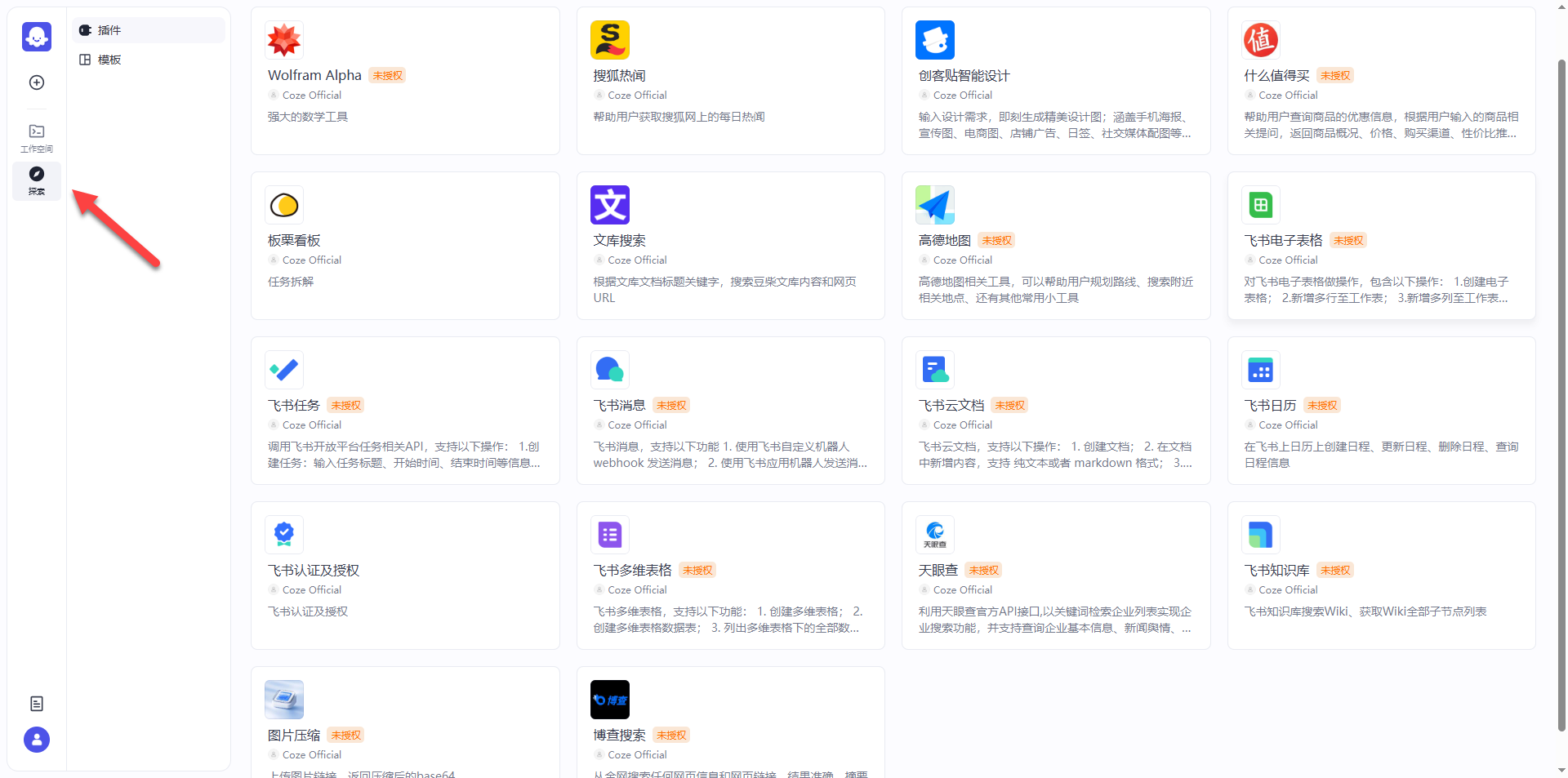Click the plus button to create something new
Viewport: 1568px width, 778px height.
[x=36, y=82]
